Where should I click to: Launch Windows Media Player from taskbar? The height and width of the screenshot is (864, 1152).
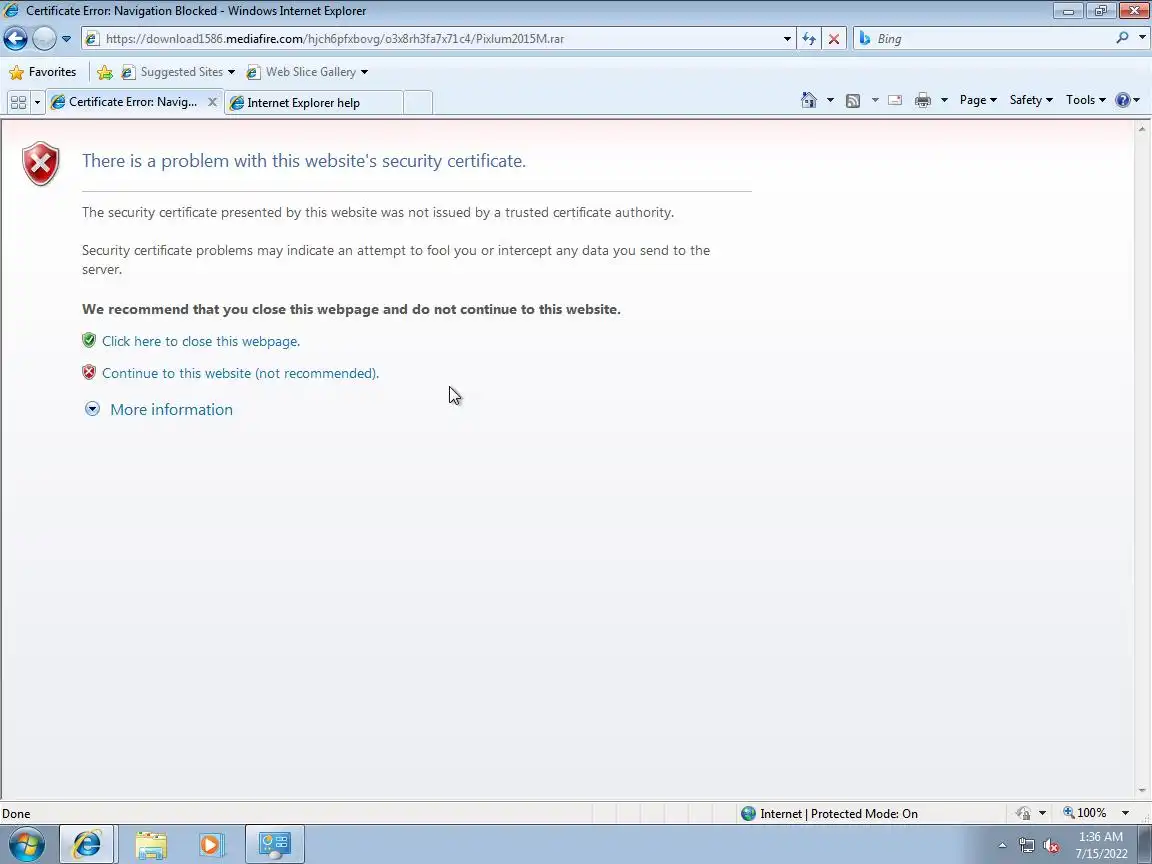pos(211,845)
